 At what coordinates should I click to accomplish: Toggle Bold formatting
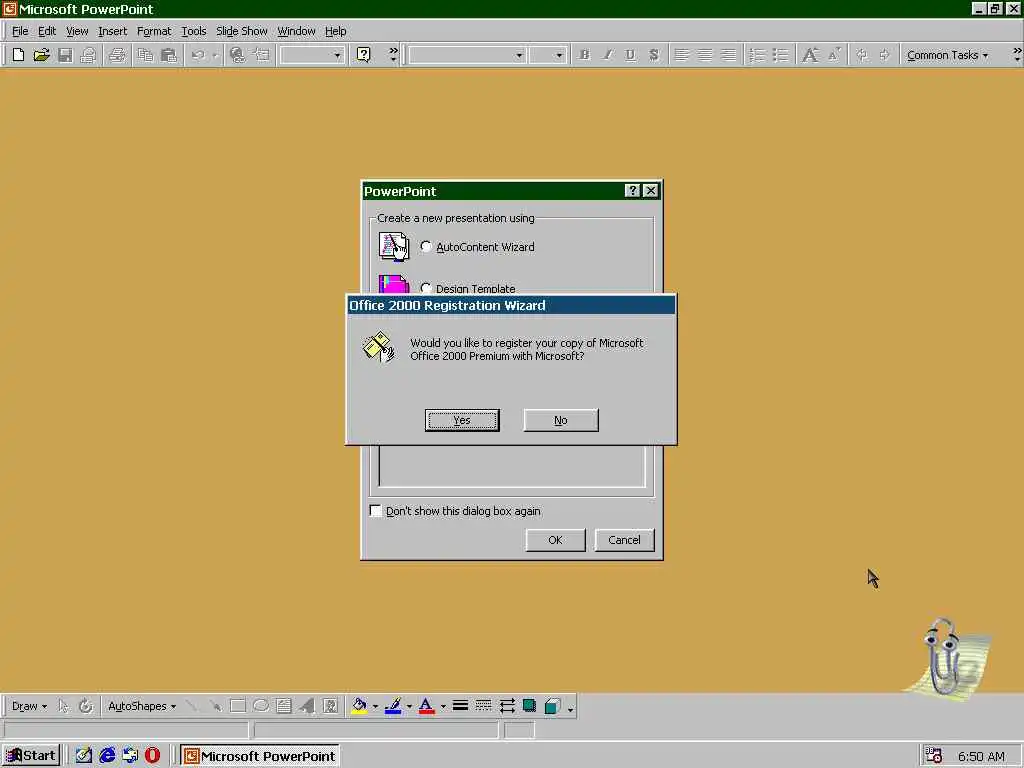(584, 55)
